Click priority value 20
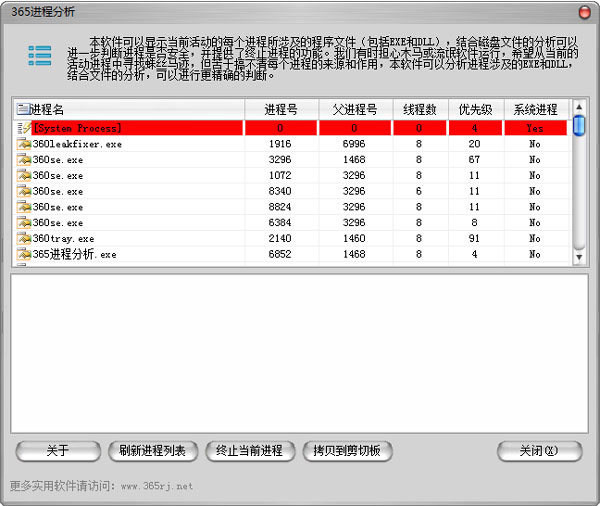Viewport: 600px width, 506px height. (474, 144)
